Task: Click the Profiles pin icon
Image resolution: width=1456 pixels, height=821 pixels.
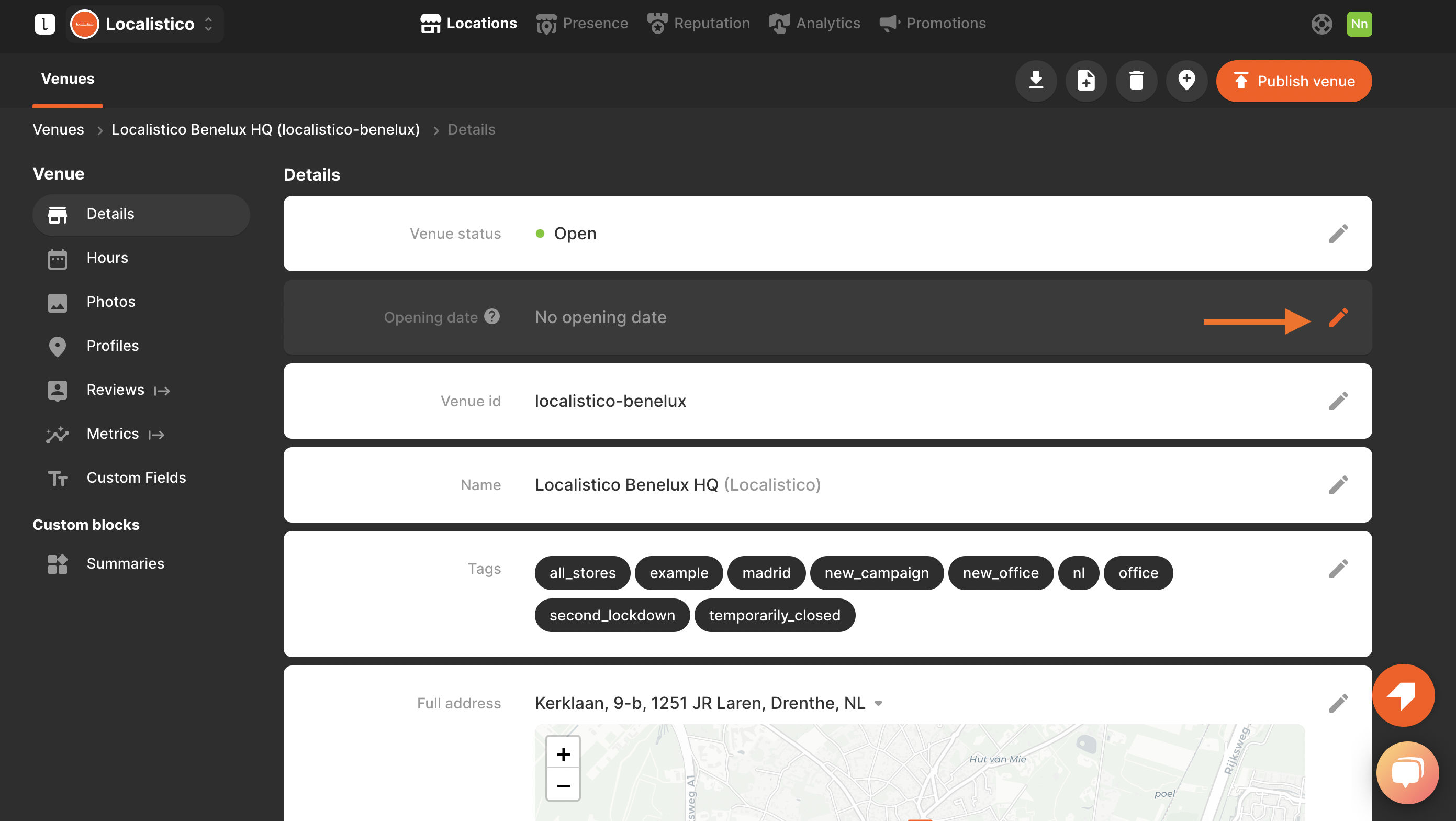Action: pyautogui.click(x=57, y=347)
